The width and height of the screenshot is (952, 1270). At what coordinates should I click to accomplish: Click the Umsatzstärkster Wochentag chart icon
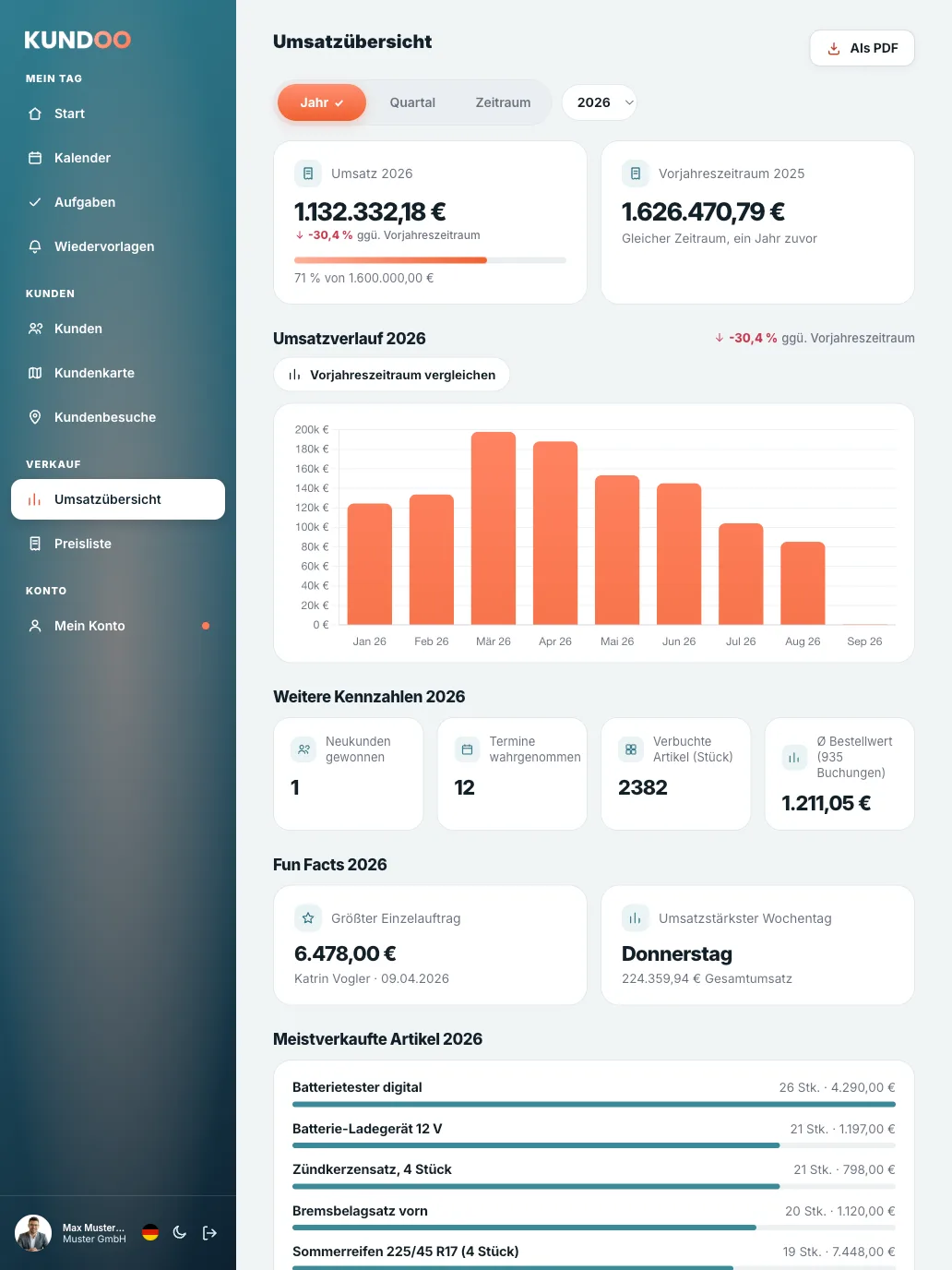[636, 918]
